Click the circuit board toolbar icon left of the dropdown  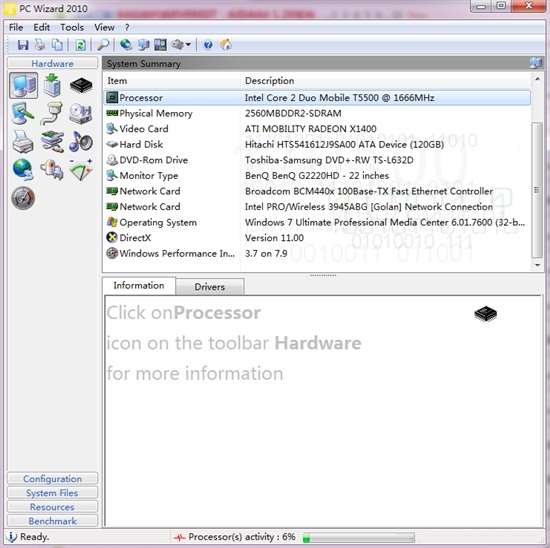tap(161, 45)
